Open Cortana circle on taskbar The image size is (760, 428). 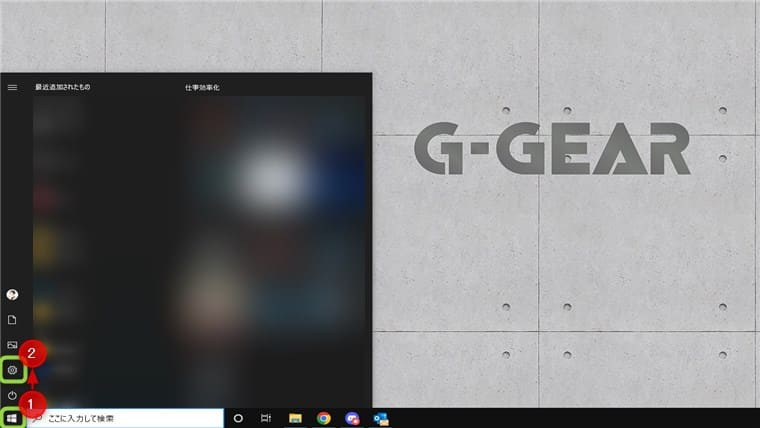click(238, 418)
